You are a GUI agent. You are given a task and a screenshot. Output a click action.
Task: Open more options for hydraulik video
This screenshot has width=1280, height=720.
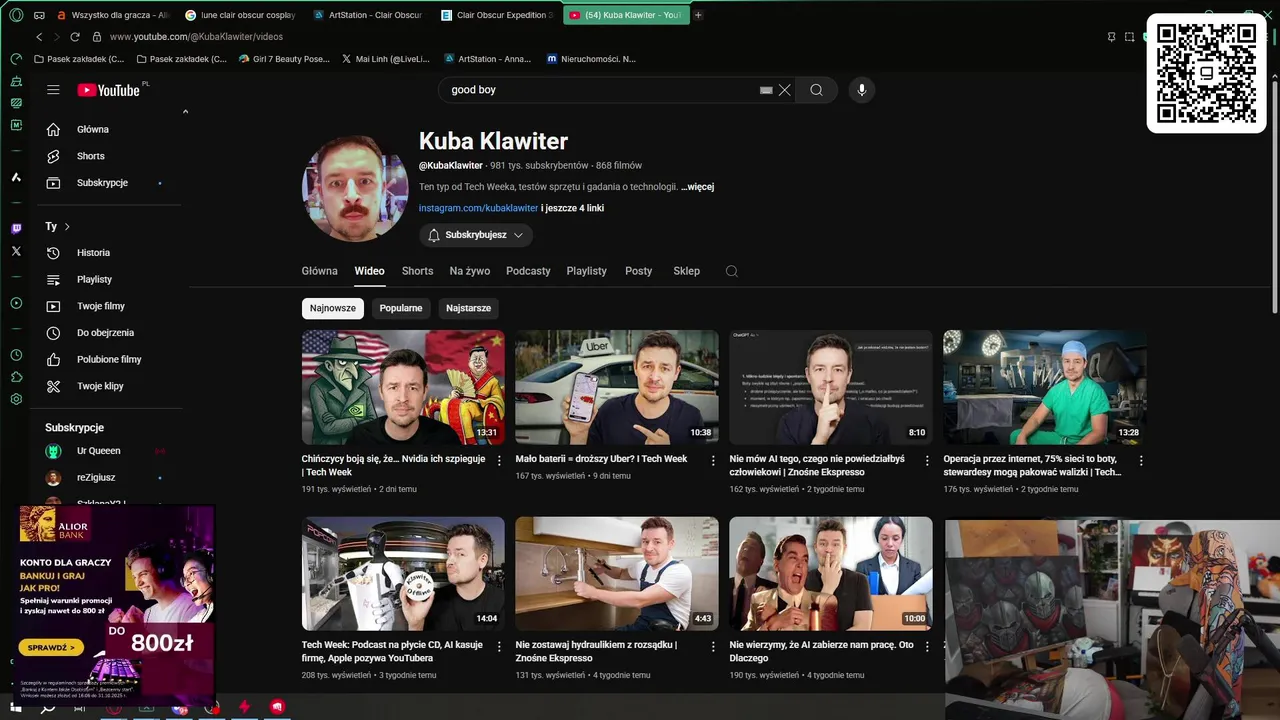pyautogui.click(x=713, y=647)
